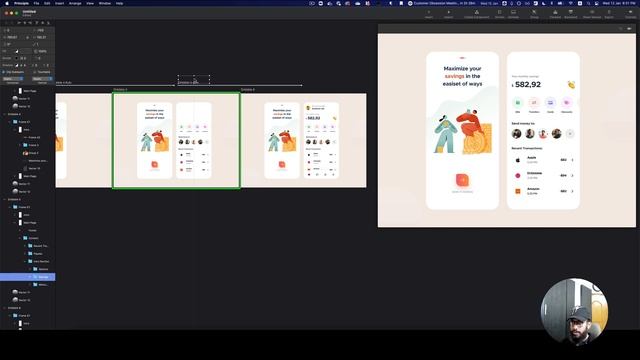Viewport: 640px width, 360px height.
Task: Expand the Recent Tra... folder arrow
Action: pyautogui.click(x=25, y=246)
